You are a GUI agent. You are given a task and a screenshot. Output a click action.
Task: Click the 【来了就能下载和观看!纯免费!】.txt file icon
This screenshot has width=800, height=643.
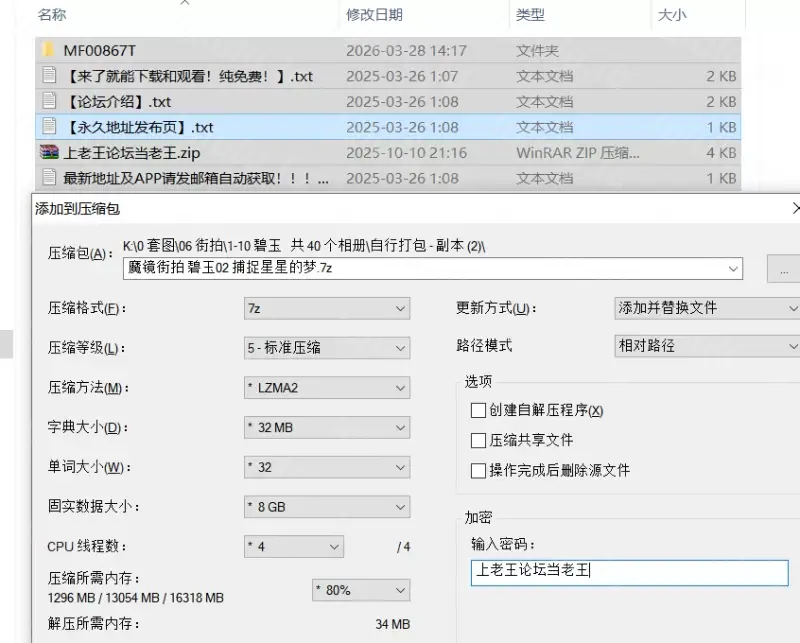[x=48, y=76]
